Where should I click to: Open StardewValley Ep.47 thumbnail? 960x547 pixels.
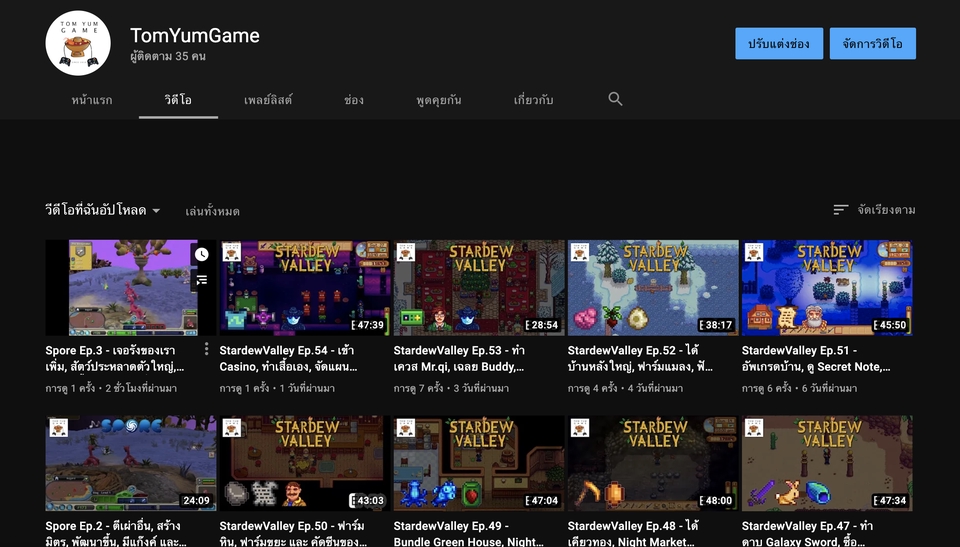[827, 463]
